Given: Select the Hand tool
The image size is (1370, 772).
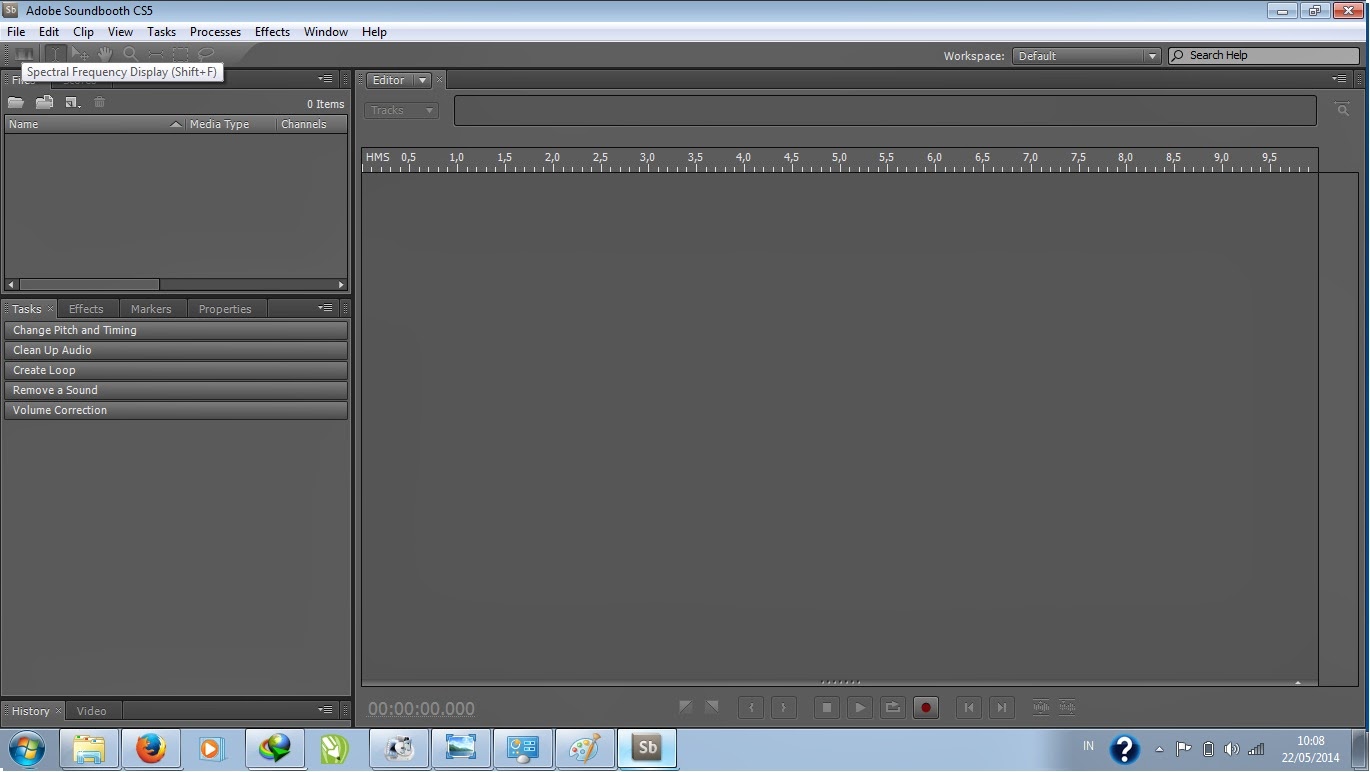Looking at the screenshot, I should tap(105, 54).
